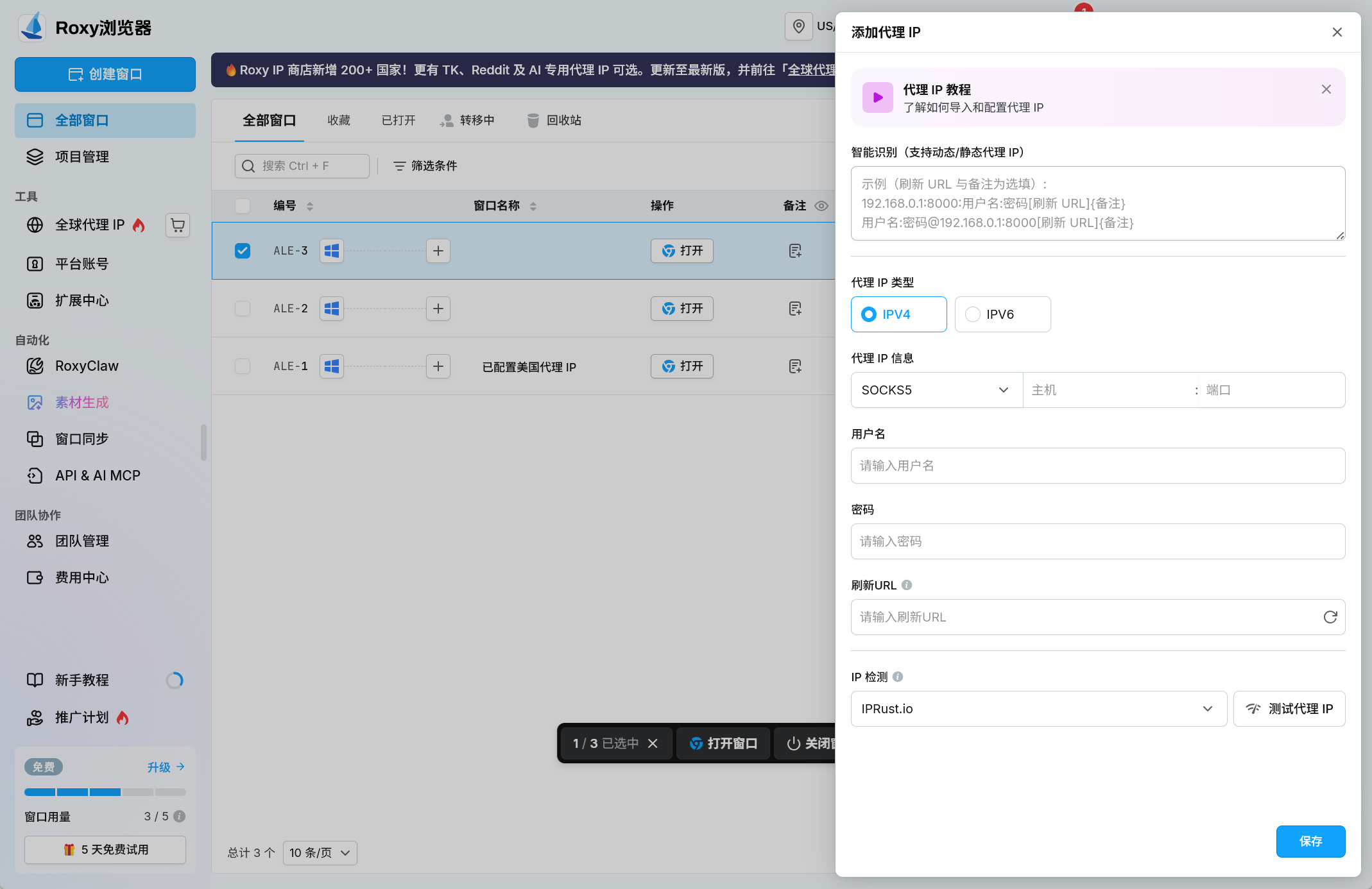This screenshot has width=1372, height=889.
Task: Expand the SOCKS5 protocol dropdown
Action: pos(936,390)
